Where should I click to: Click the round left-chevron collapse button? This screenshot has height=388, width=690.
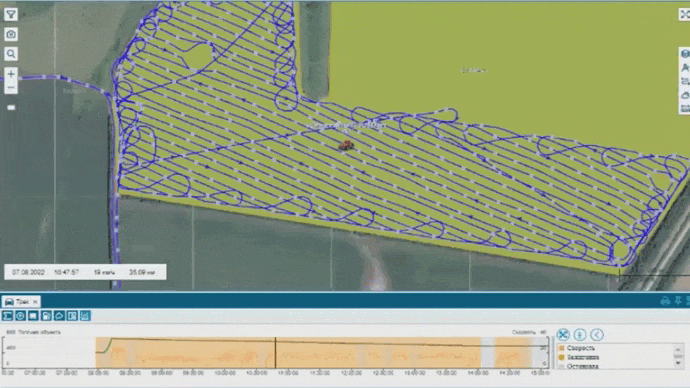point(597,335)
